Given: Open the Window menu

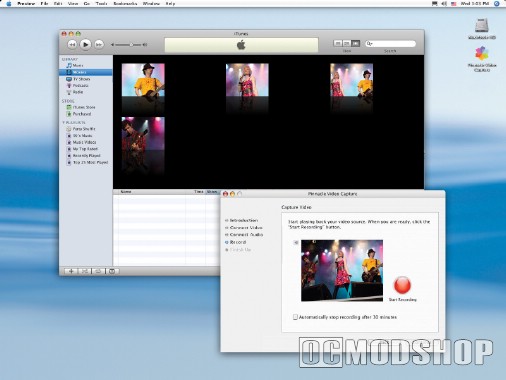Looking at the screenshot, I should click(151, 4).
